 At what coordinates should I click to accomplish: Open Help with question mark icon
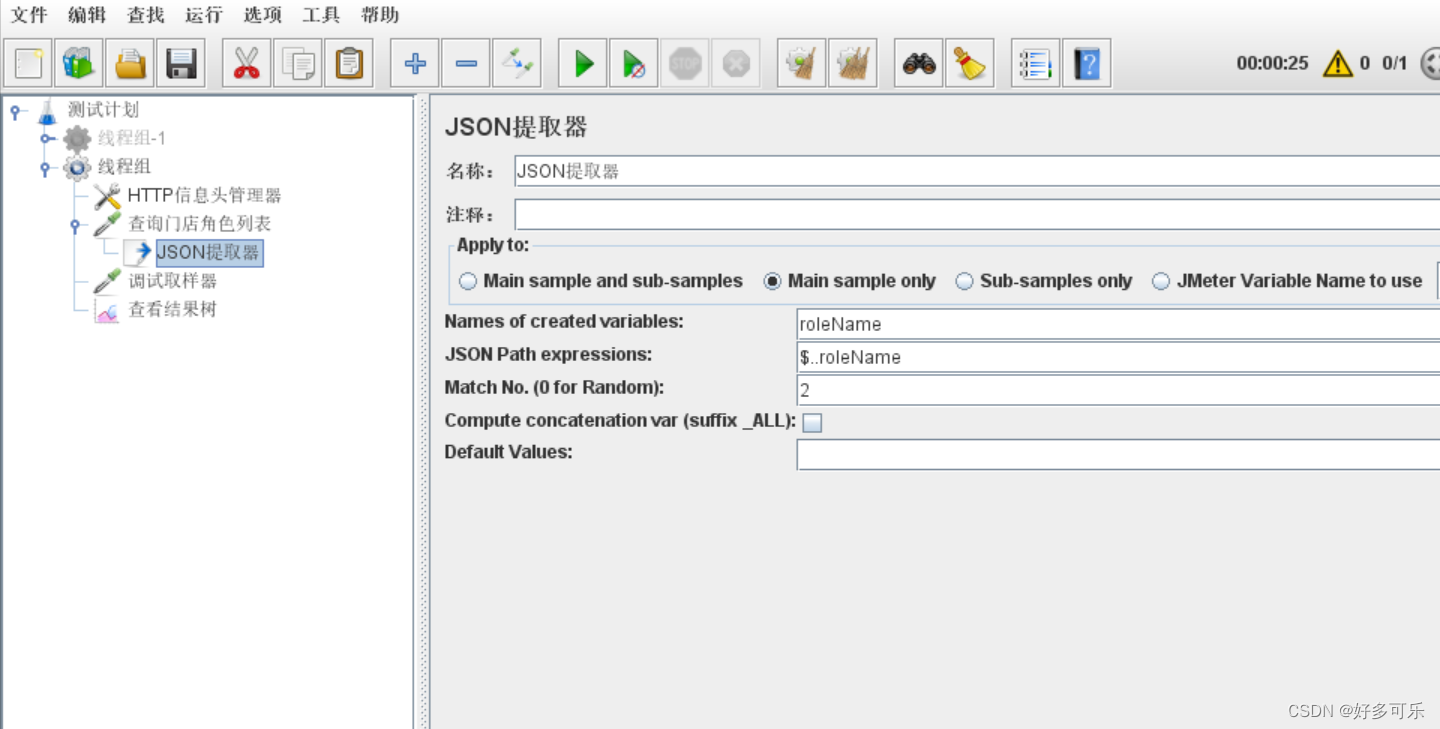click(x=1087, y=64)
